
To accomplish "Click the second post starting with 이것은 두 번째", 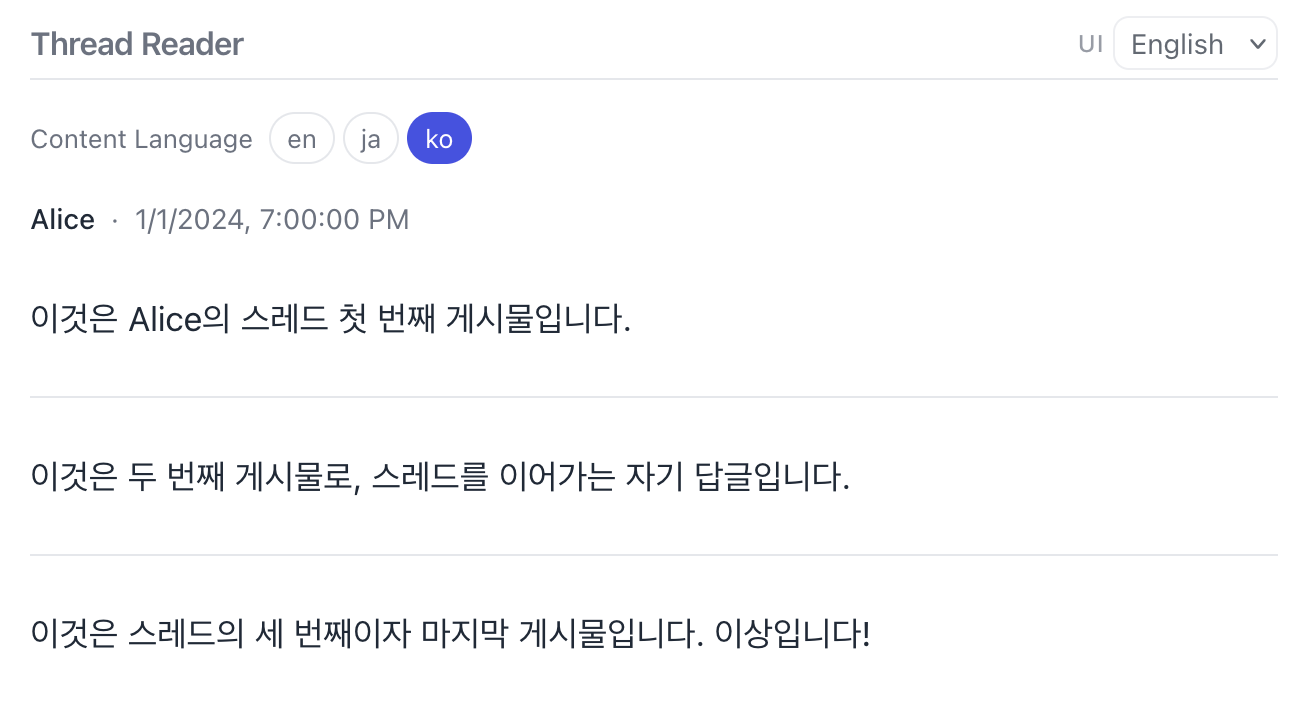I will click(x=440, y=478).
